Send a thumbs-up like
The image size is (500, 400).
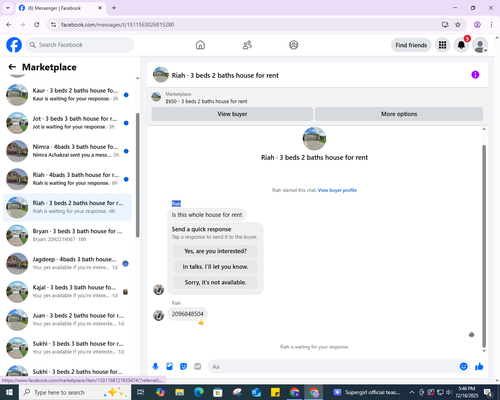point(479,367)
